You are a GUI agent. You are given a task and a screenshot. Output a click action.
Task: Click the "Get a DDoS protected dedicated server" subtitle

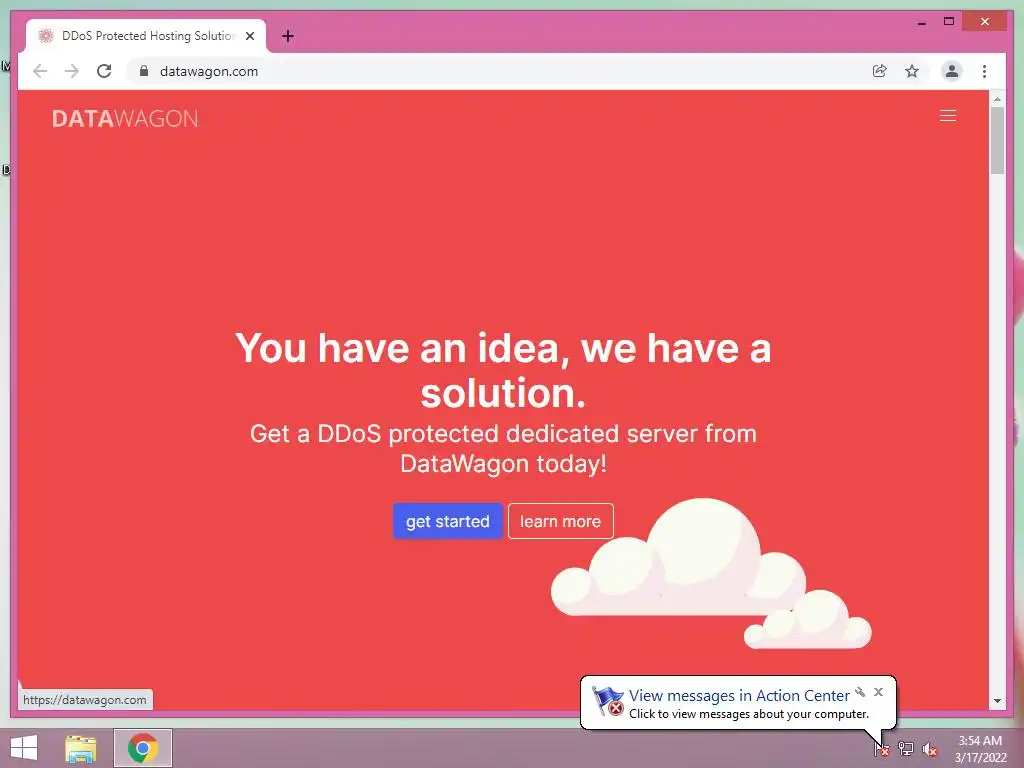pos(503,449)
